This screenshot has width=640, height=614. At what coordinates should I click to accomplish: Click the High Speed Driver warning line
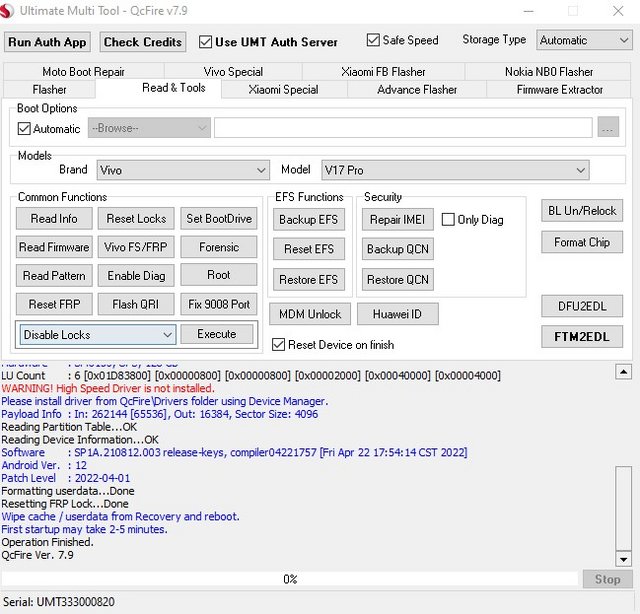click(108, 388)
